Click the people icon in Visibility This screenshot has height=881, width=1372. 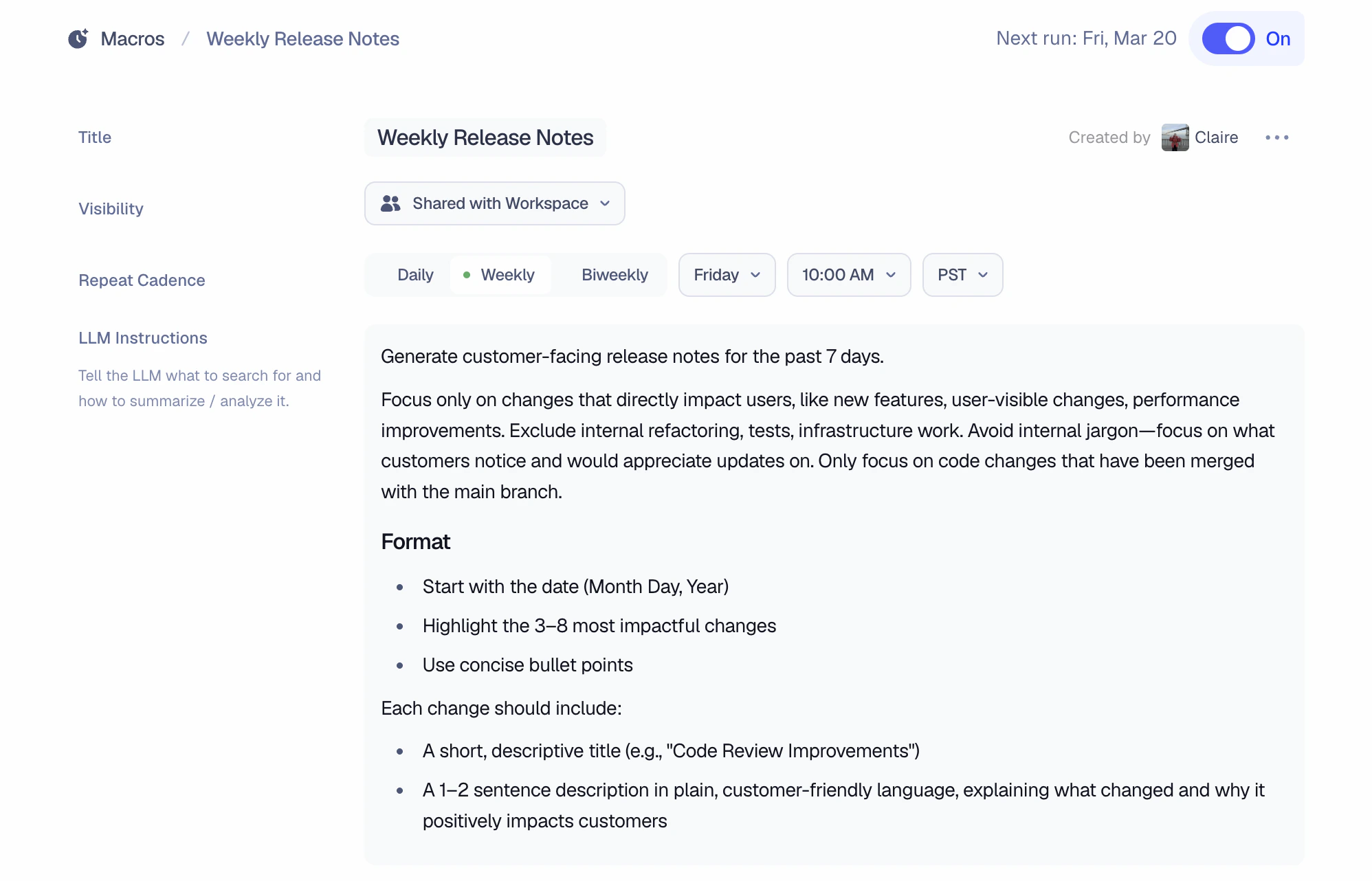coord(390,203)
